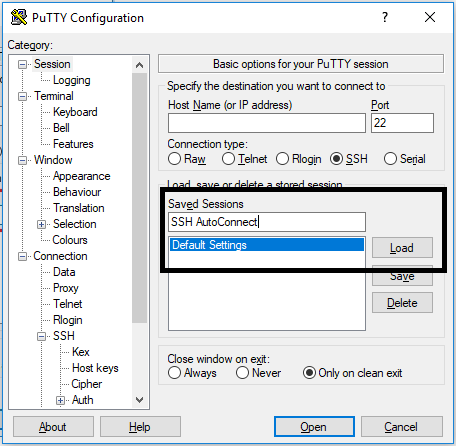Open the Rlogin category in tree
This screenshot has height=446, width=456.
68,320
